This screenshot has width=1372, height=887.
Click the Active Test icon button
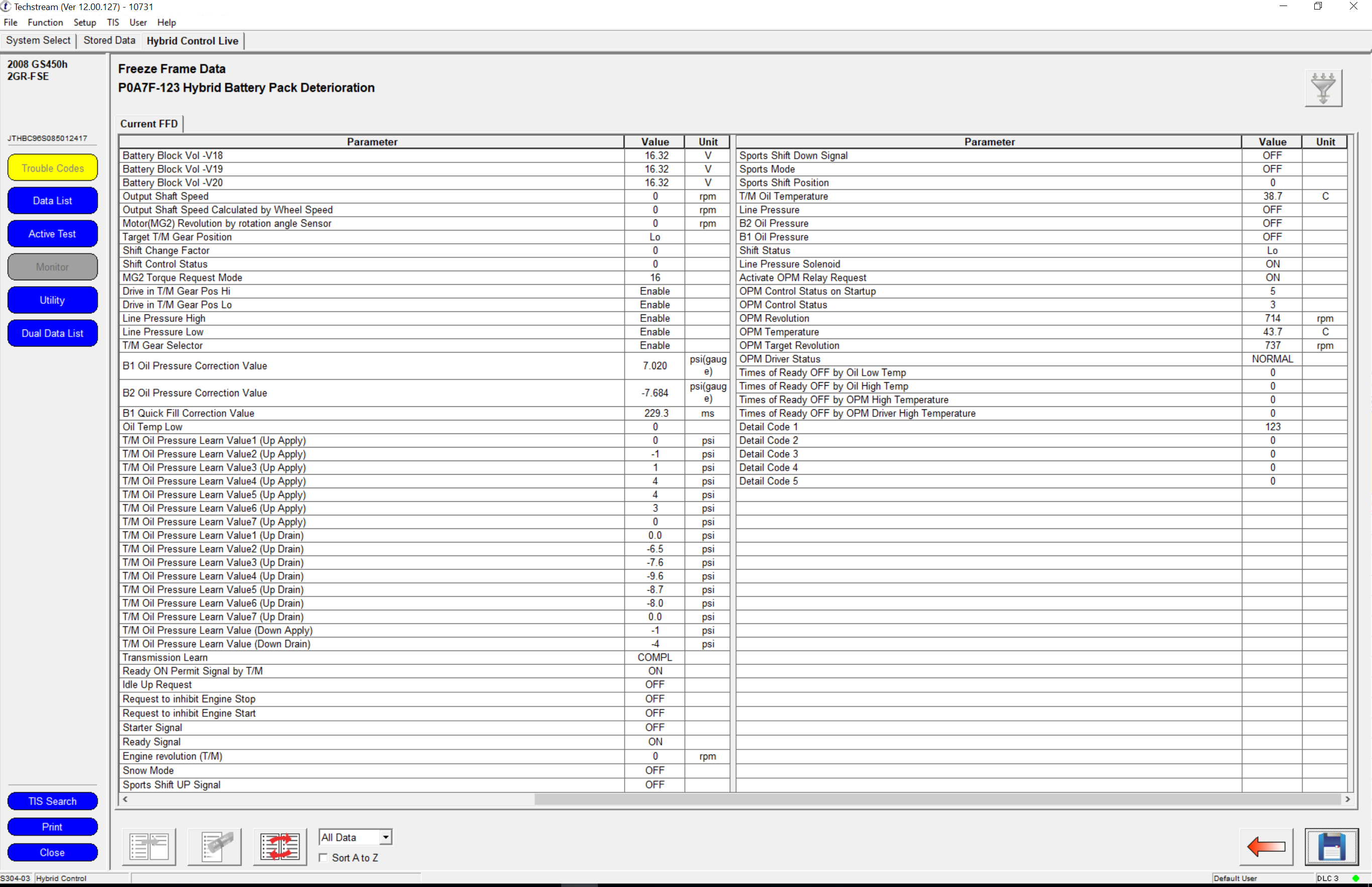click(x=51, y=233)
